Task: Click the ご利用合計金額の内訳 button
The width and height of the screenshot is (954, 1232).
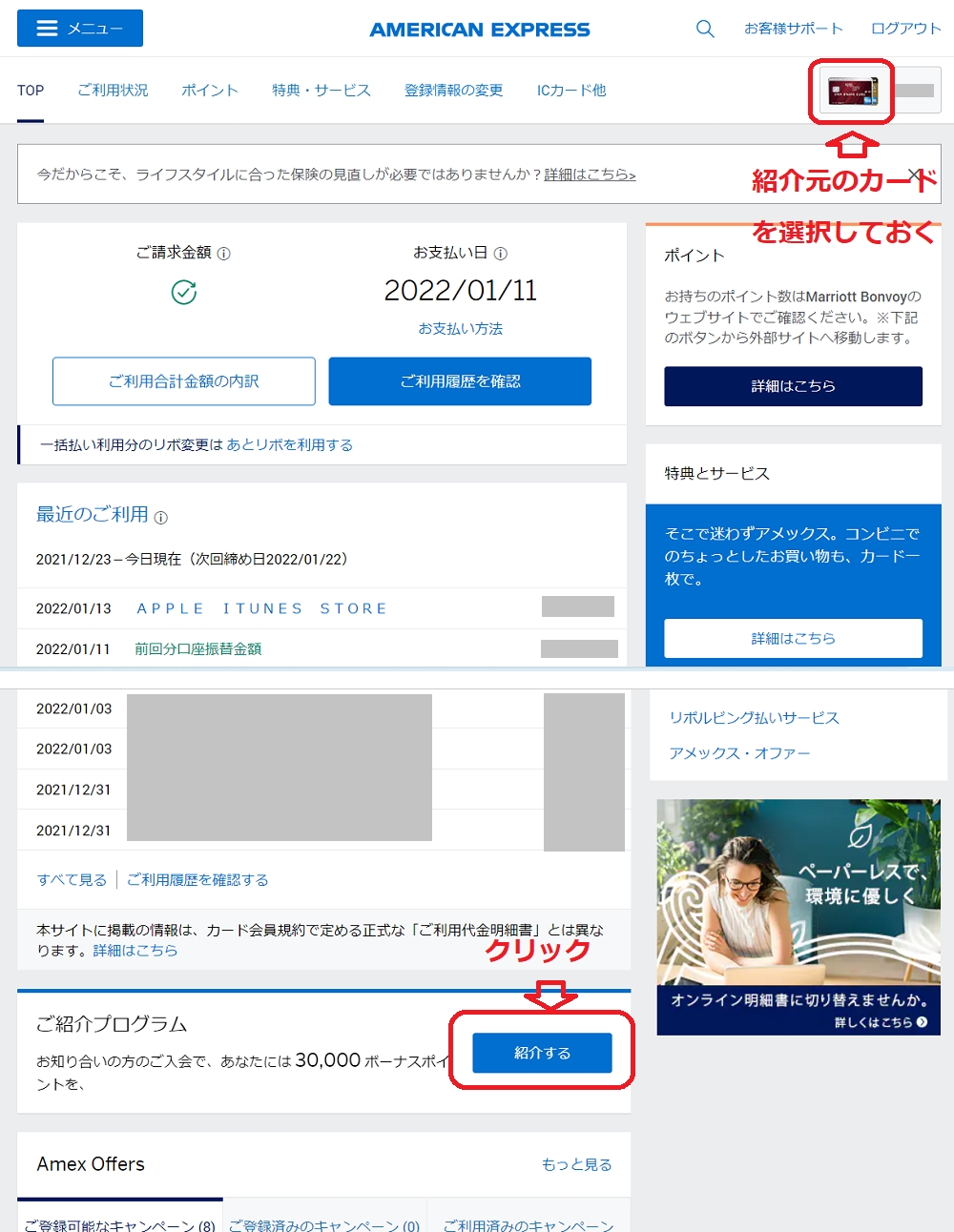Action: pyautogui.click(x=184, y=381)
